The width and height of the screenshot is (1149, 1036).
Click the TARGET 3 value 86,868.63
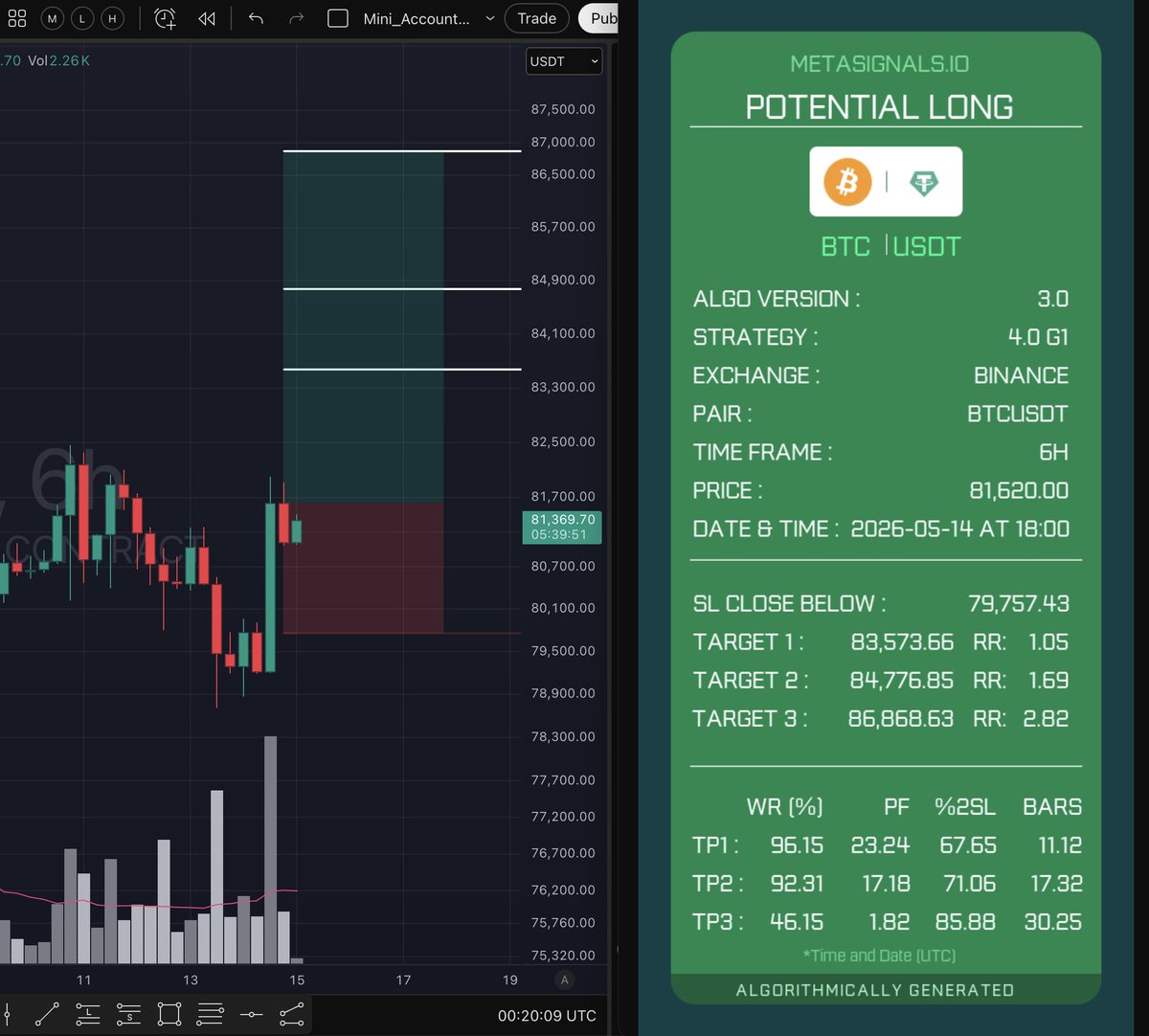[901, 718]
